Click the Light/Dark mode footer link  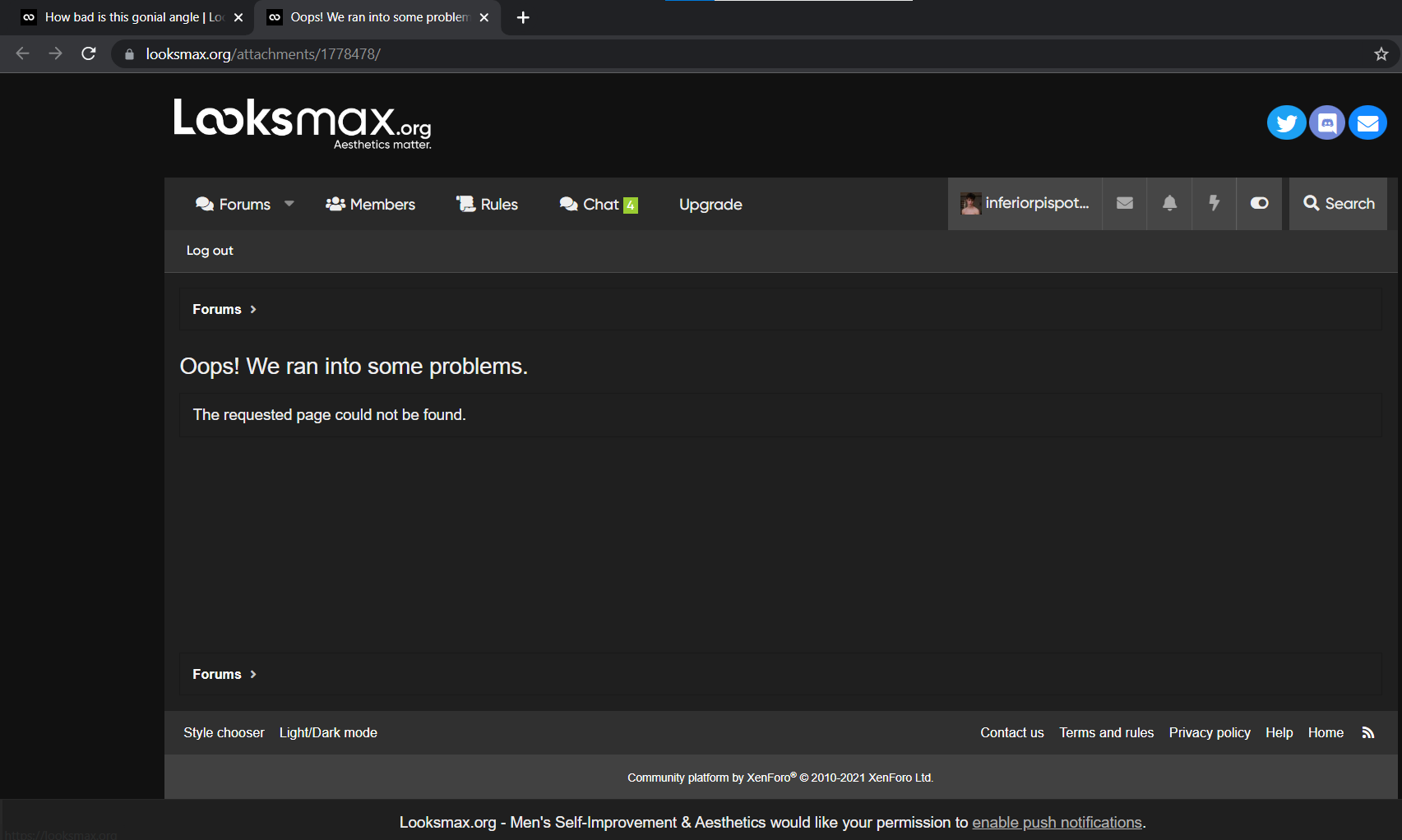(x=328, y=732)
